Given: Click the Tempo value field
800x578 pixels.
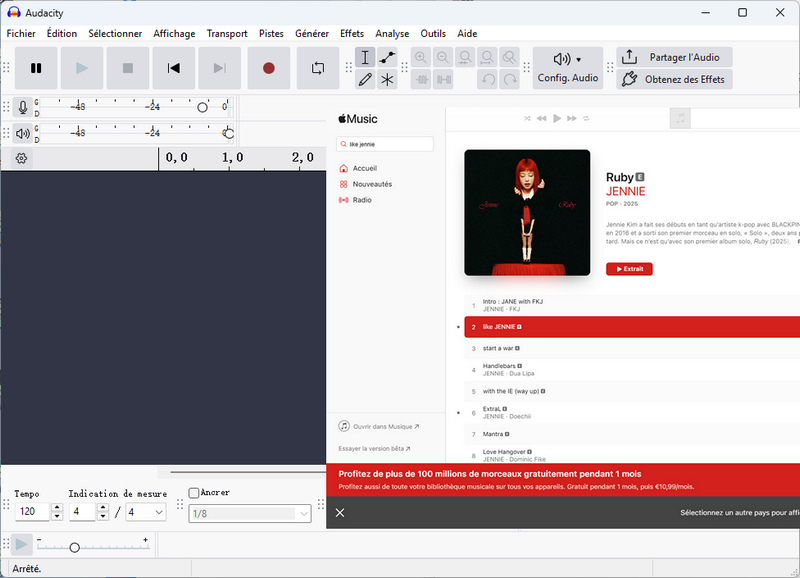Looking at the screenshot, I should click(x=32, y=512).
